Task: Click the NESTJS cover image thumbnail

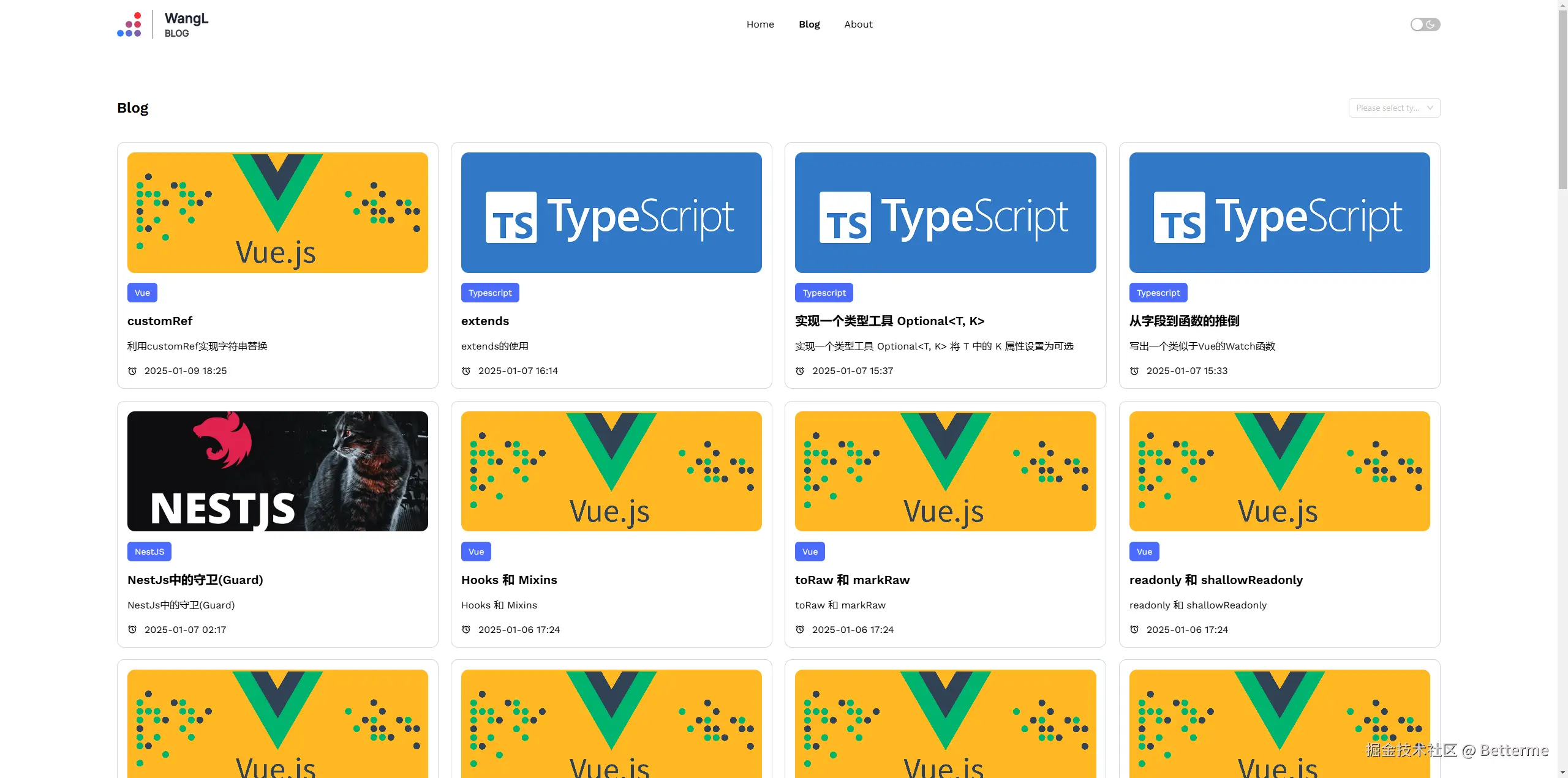Action: tap(277, 471)
